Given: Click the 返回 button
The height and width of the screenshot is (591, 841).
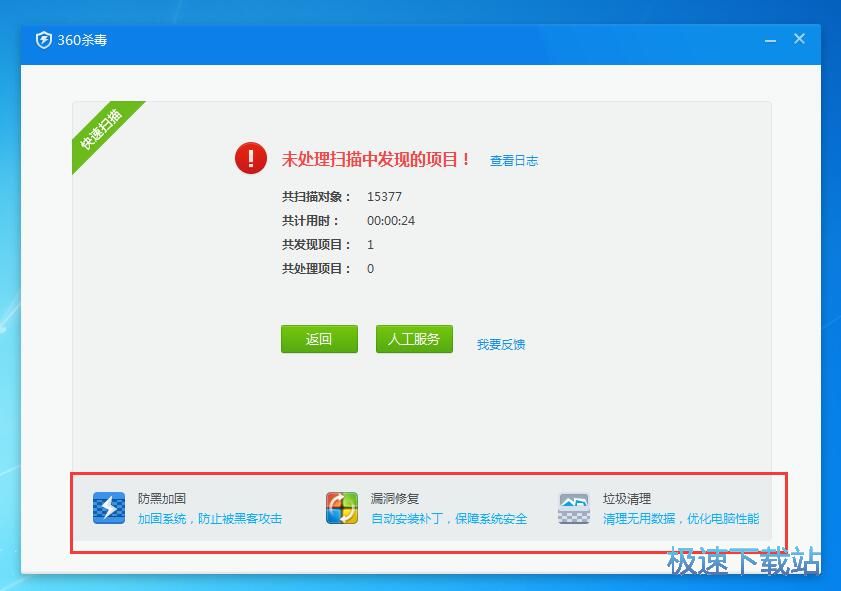Looking at the screenshot, I should [x=319, y=339].
